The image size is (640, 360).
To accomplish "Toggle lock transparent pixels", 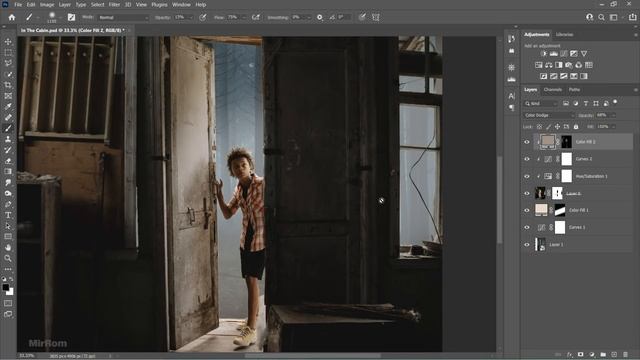I will (x=539, y=127).
